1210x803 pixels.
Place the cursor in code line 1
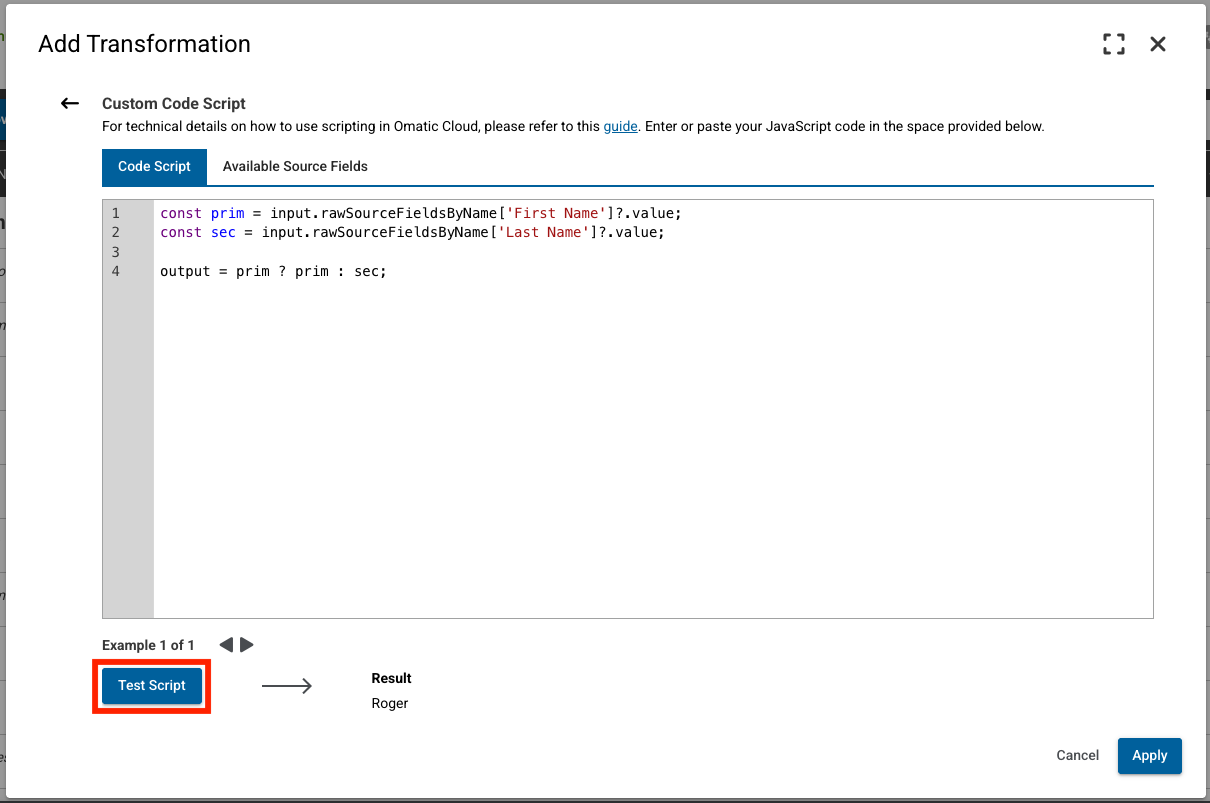point(420,214)
